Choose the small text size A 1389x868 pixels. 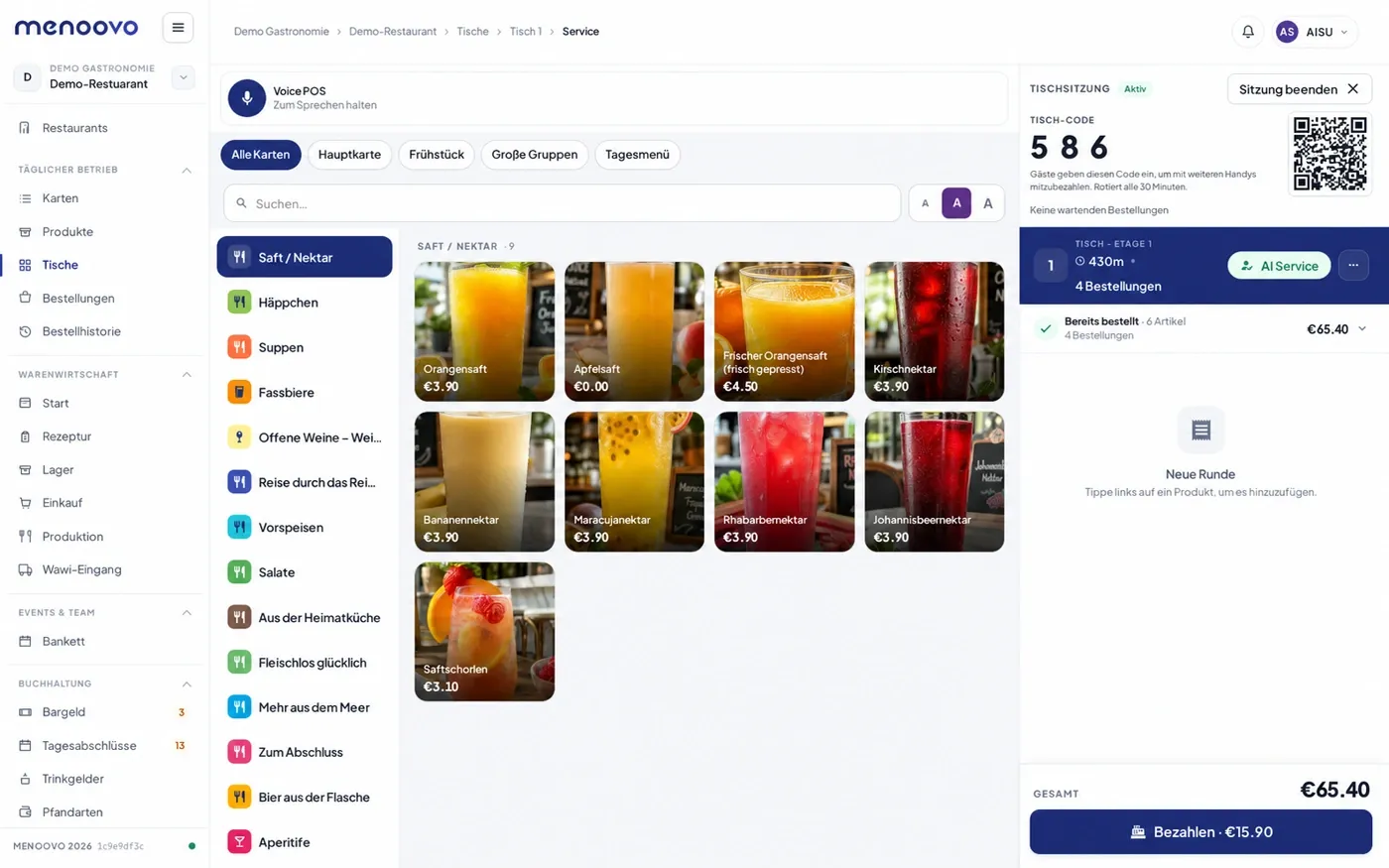point(926,203)
